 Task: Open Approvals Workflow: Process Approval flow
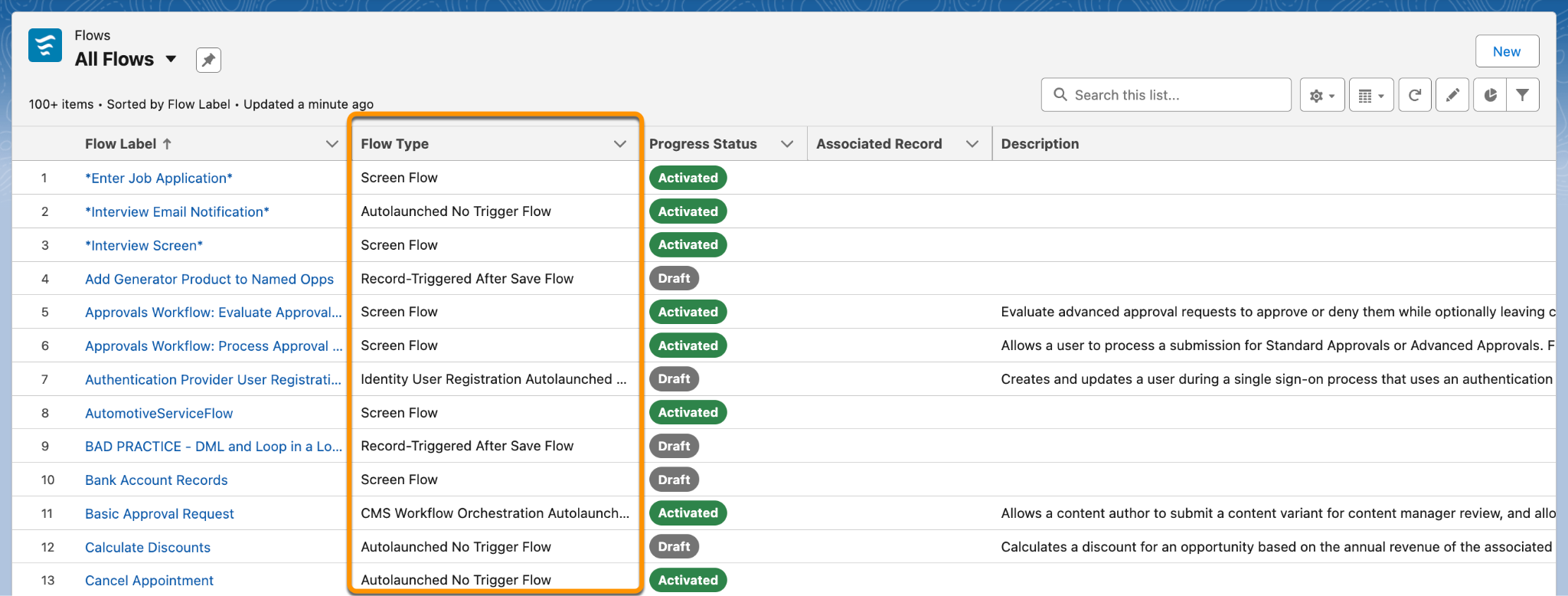click(214, 345)
